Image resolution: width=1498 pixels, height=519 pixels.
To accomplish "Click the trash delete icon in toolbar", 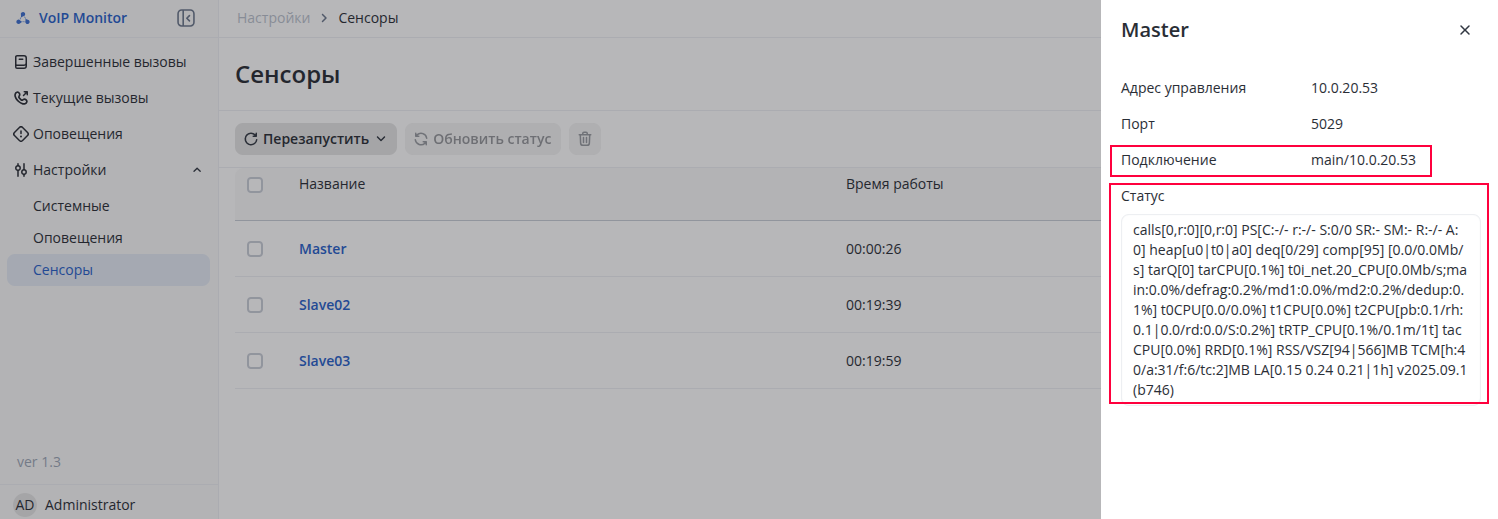I will (x=585, y=139).
